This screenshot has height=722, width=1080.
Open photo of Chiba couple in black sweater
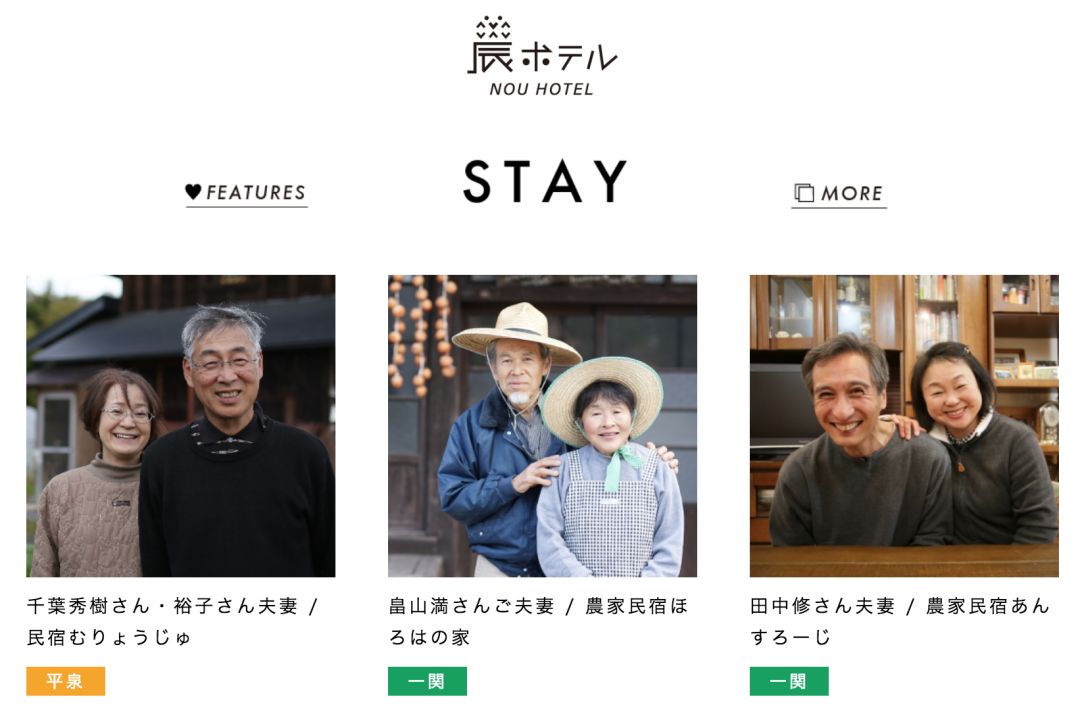click(x=180, y=426)
